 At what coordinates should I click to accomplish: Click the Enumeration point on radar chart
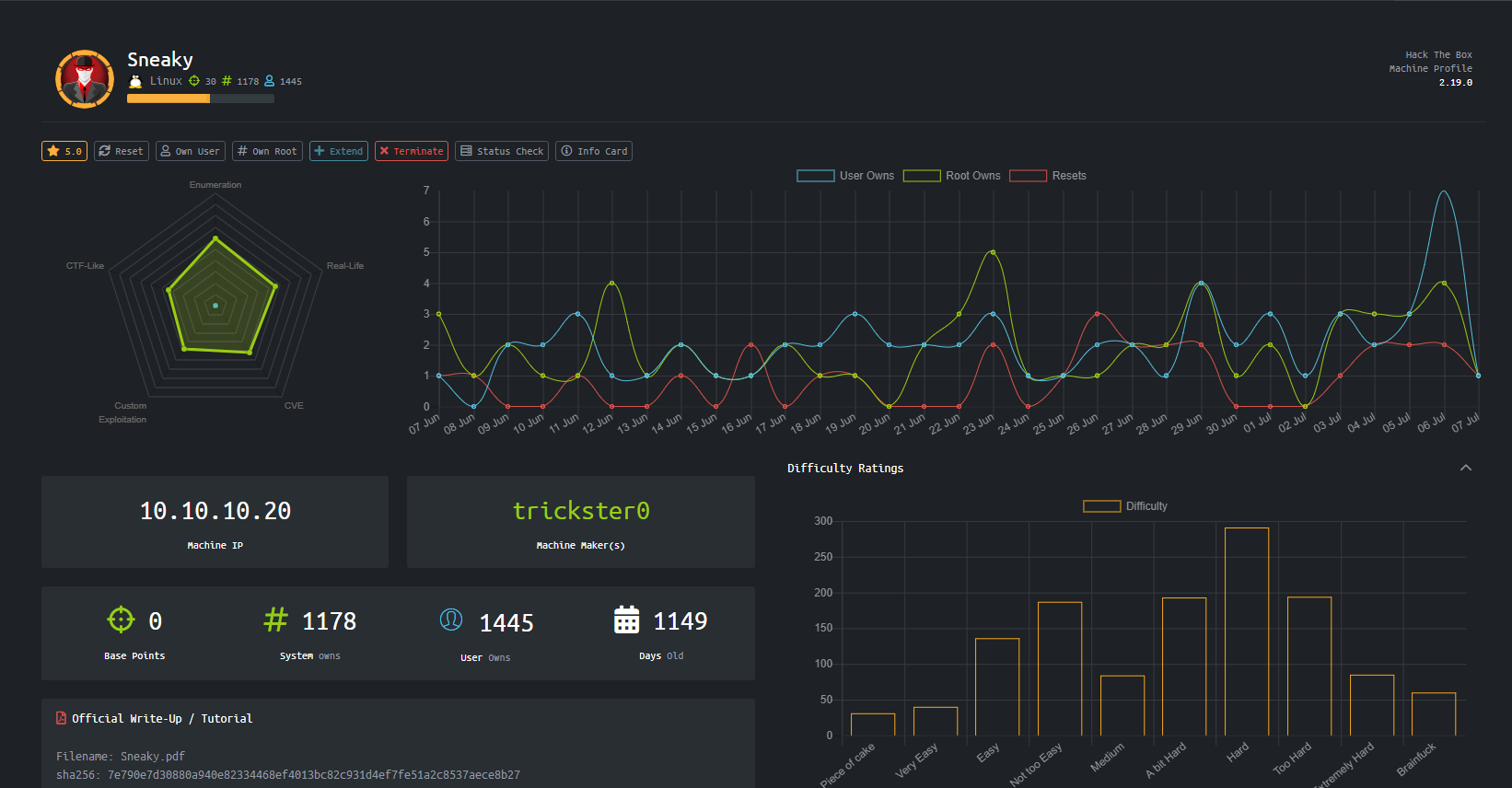(x=215, y=238)
